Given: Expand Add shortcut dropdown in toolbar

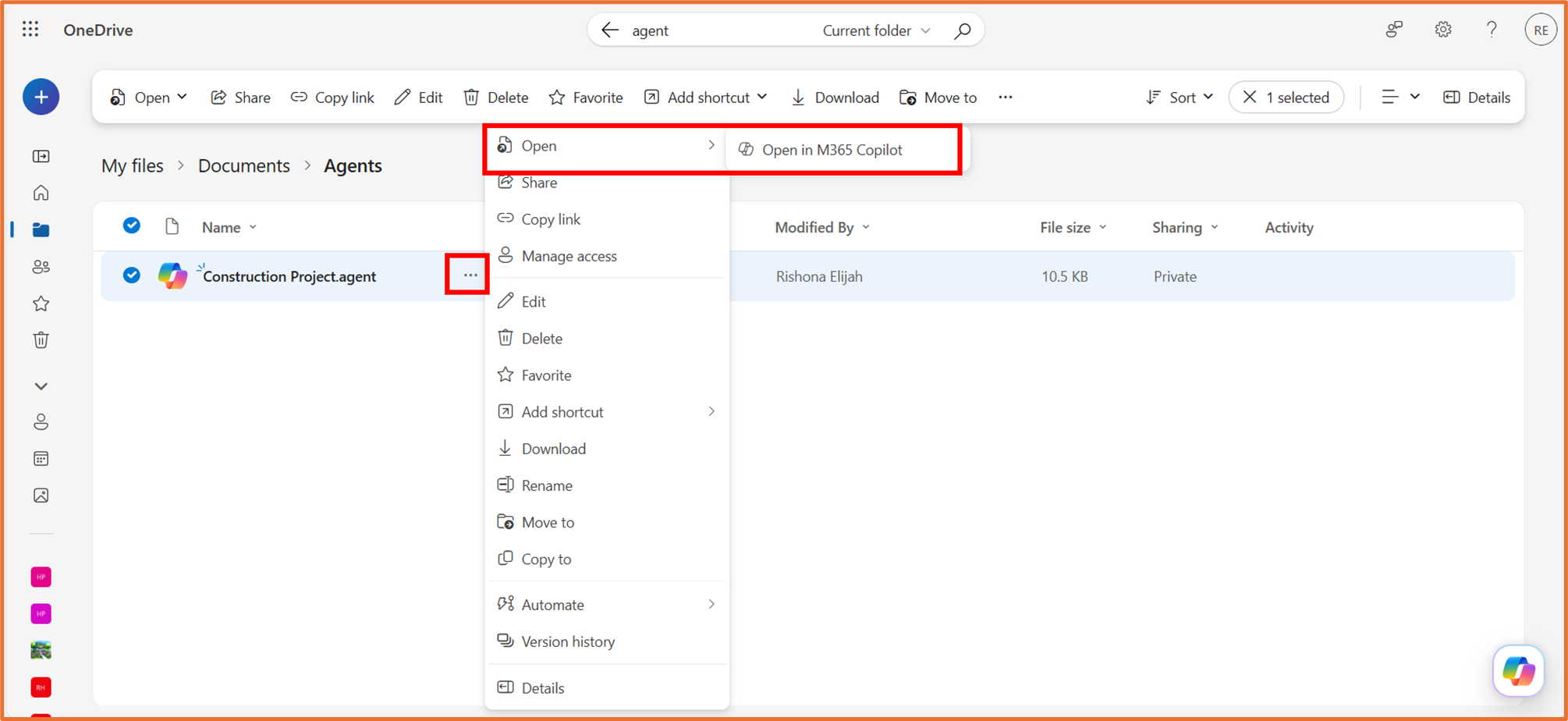Looking at the screenshot, I should [x=706, y=98].
